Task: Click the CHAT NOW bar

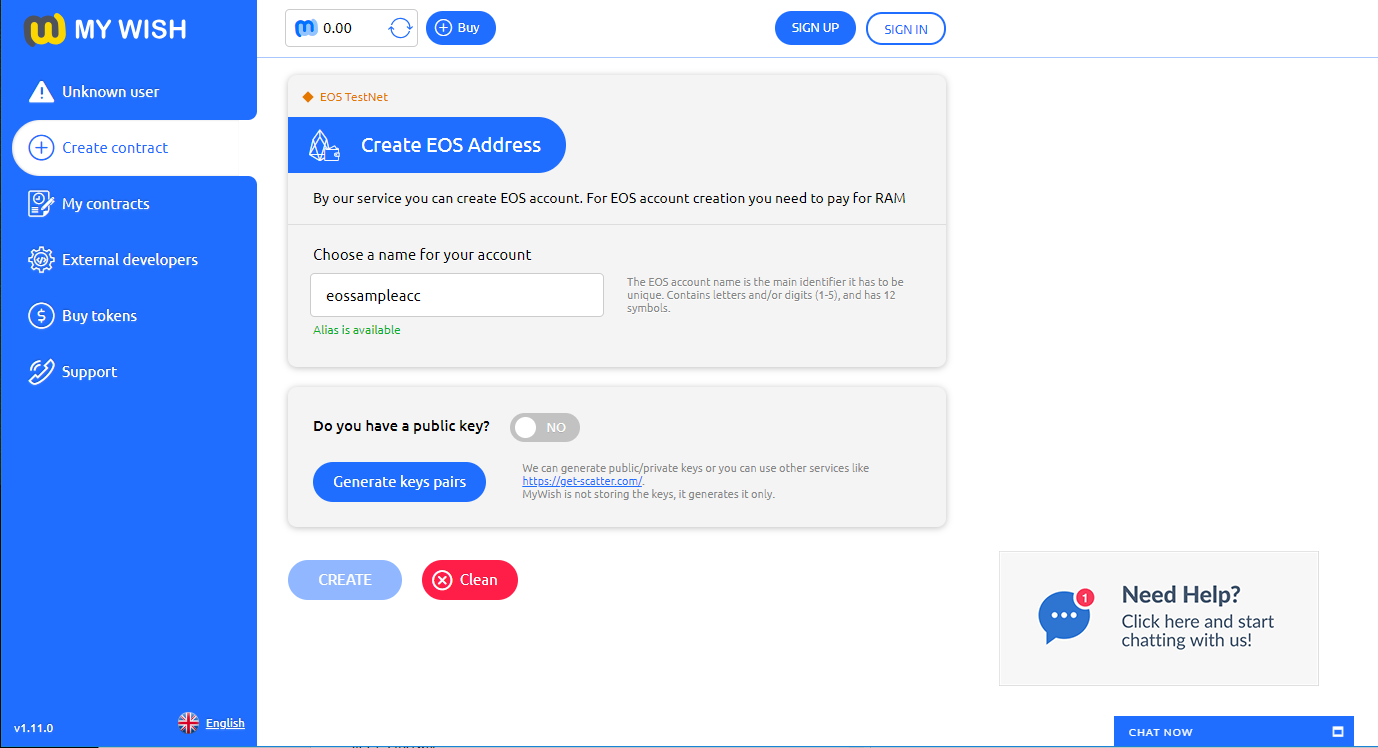Action: 1234,732
